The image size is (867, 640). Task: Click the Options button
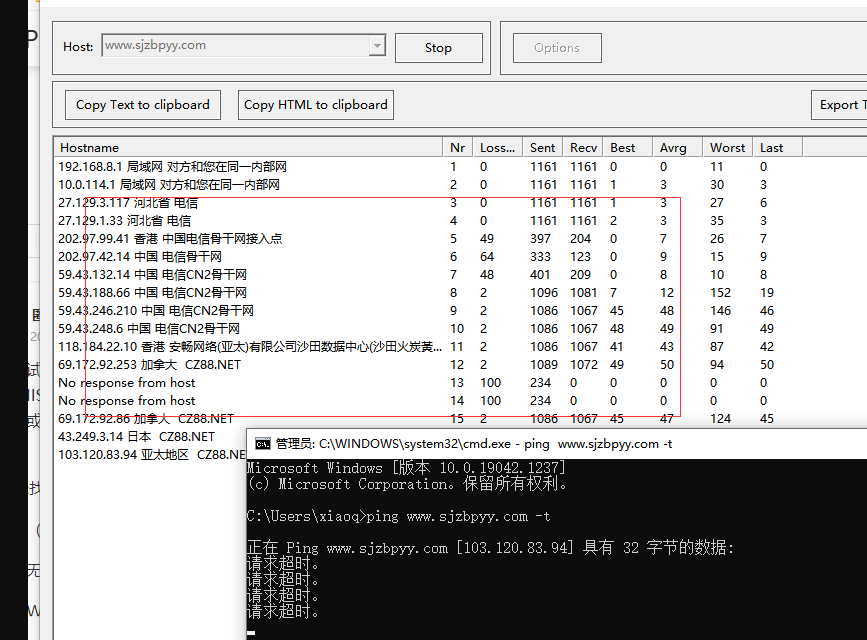coord(557,48)
